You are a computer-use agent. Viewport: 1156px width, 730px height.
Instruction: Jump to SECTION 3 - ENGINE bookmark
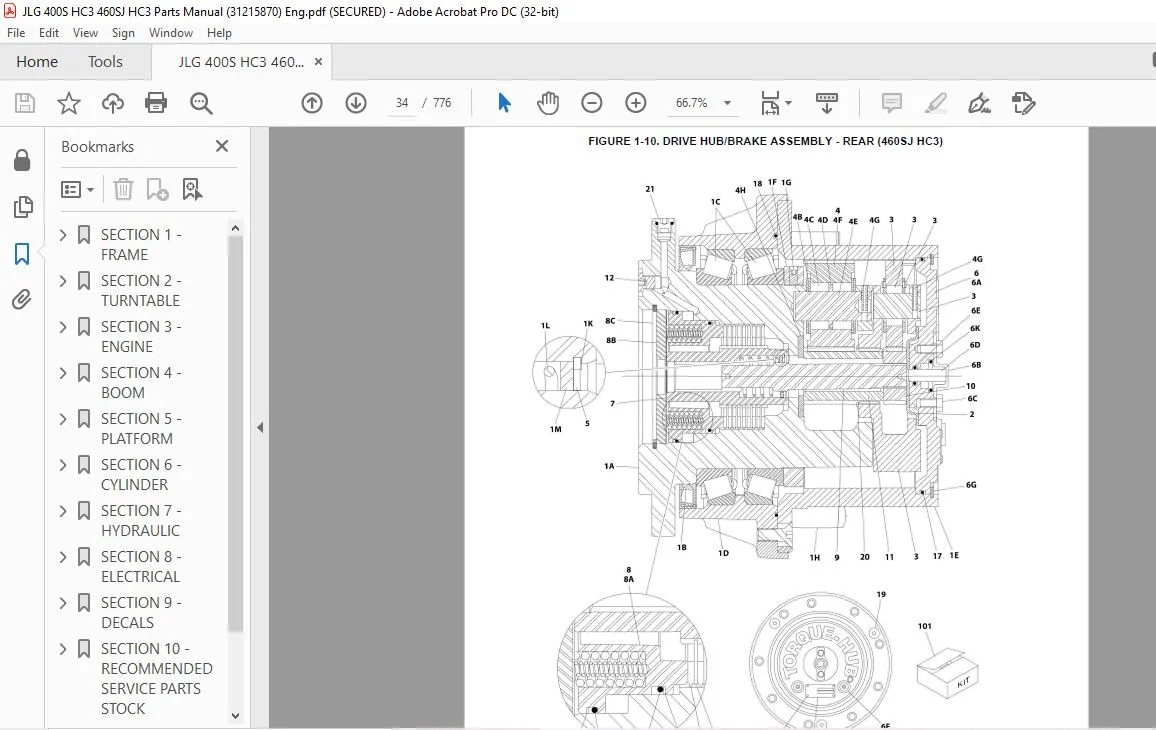[x=141, y=336]
